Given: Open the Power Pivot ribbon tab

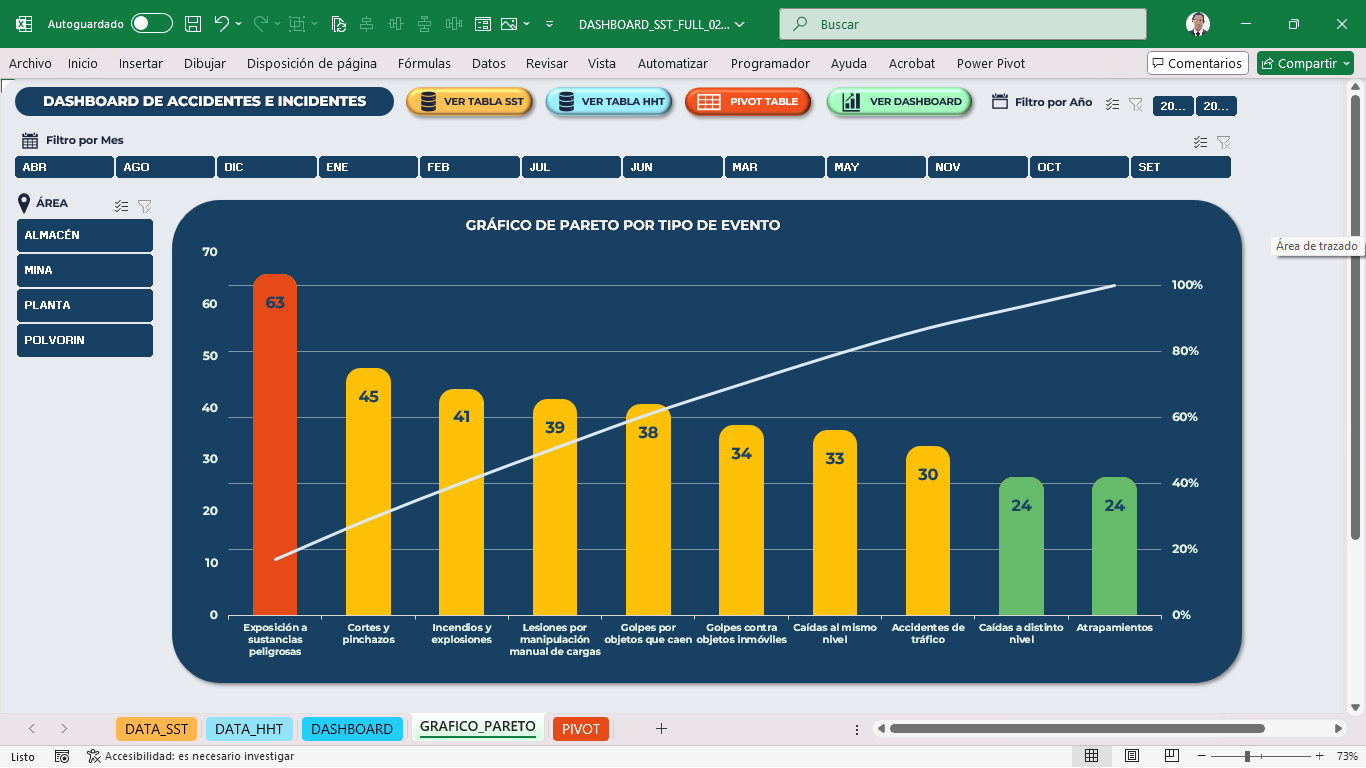Looking at the screenshot, I should (x=991, y=63).
